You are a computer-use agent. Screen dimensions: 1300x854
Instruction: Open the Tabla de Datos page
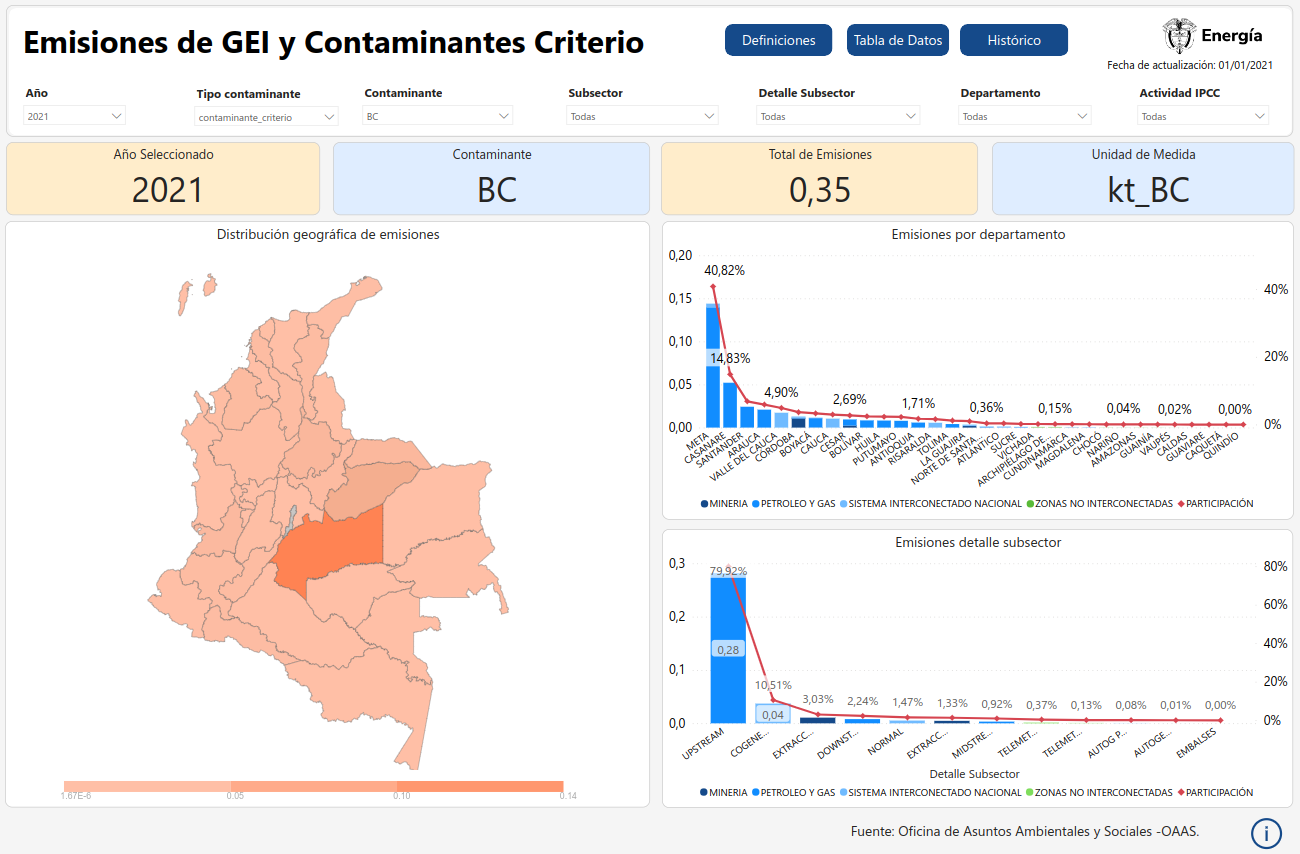point(898,40)
